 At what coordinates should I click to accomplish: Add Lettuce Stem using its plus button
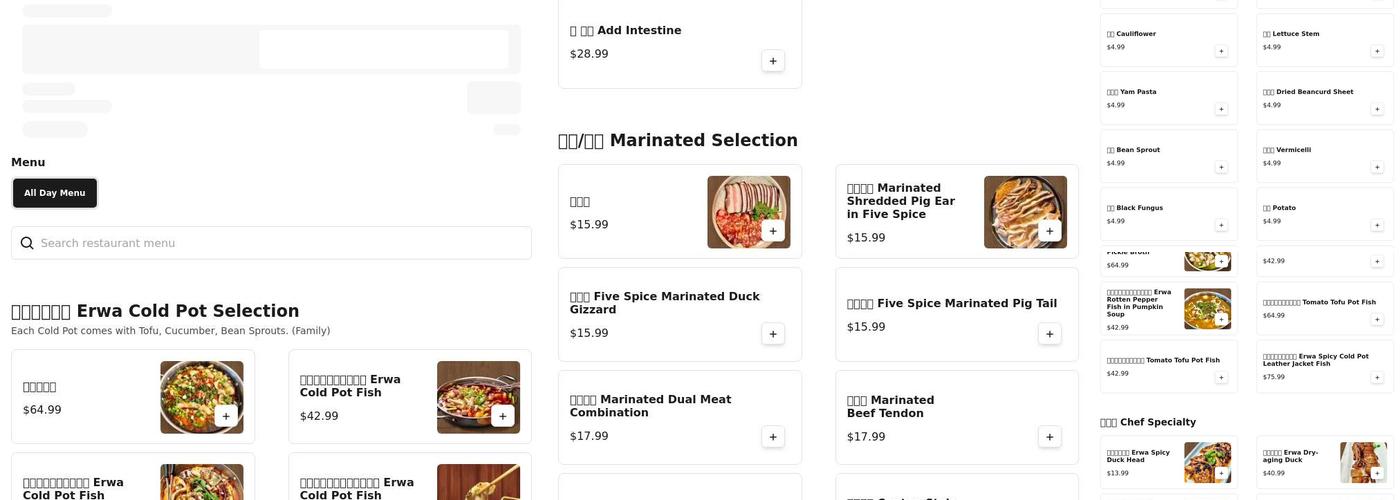tap(1377, 51)
